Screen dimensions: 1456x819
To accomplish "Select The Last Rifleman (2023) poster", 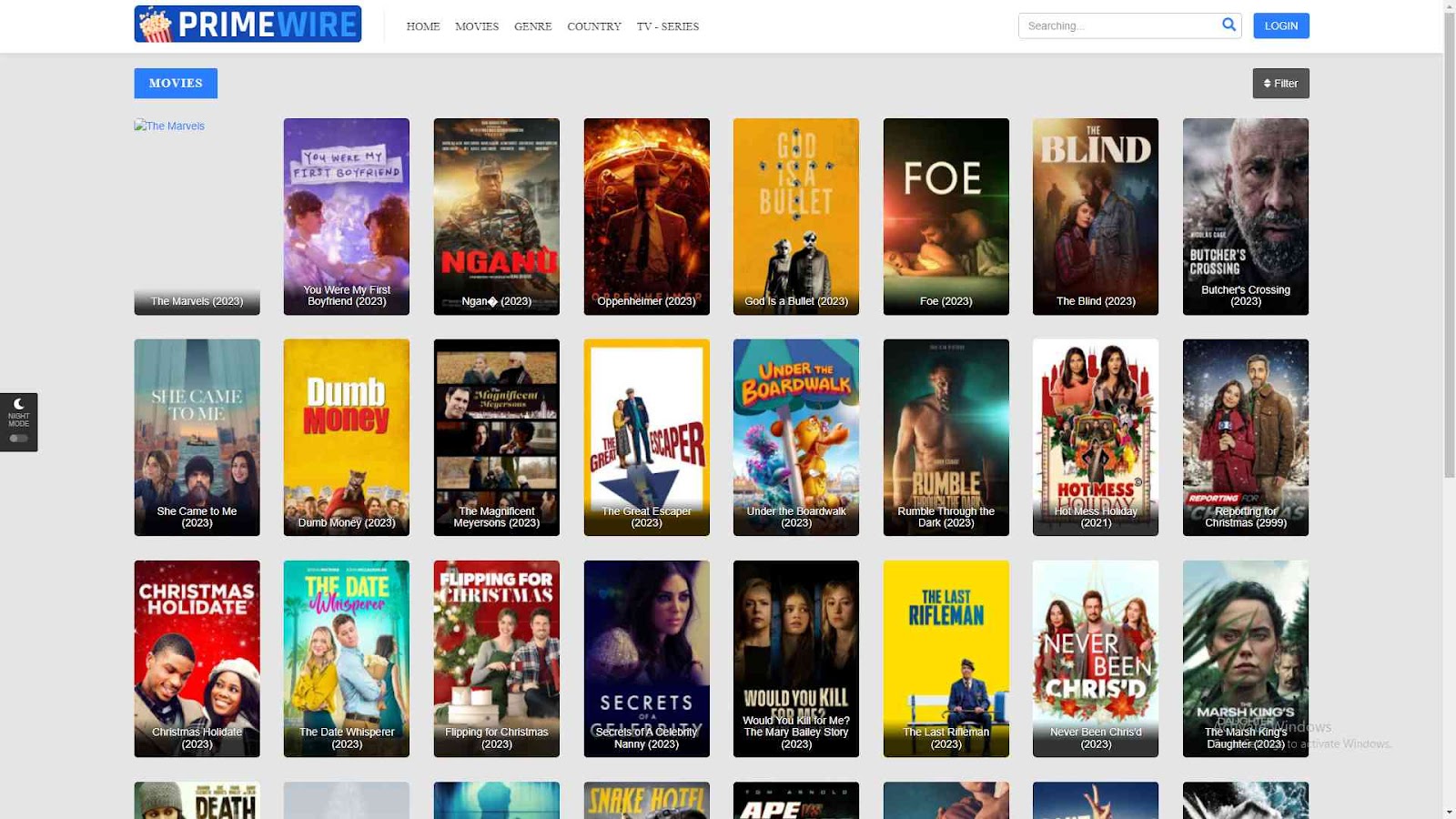I will pyautogui.click(x=945, y=658).
